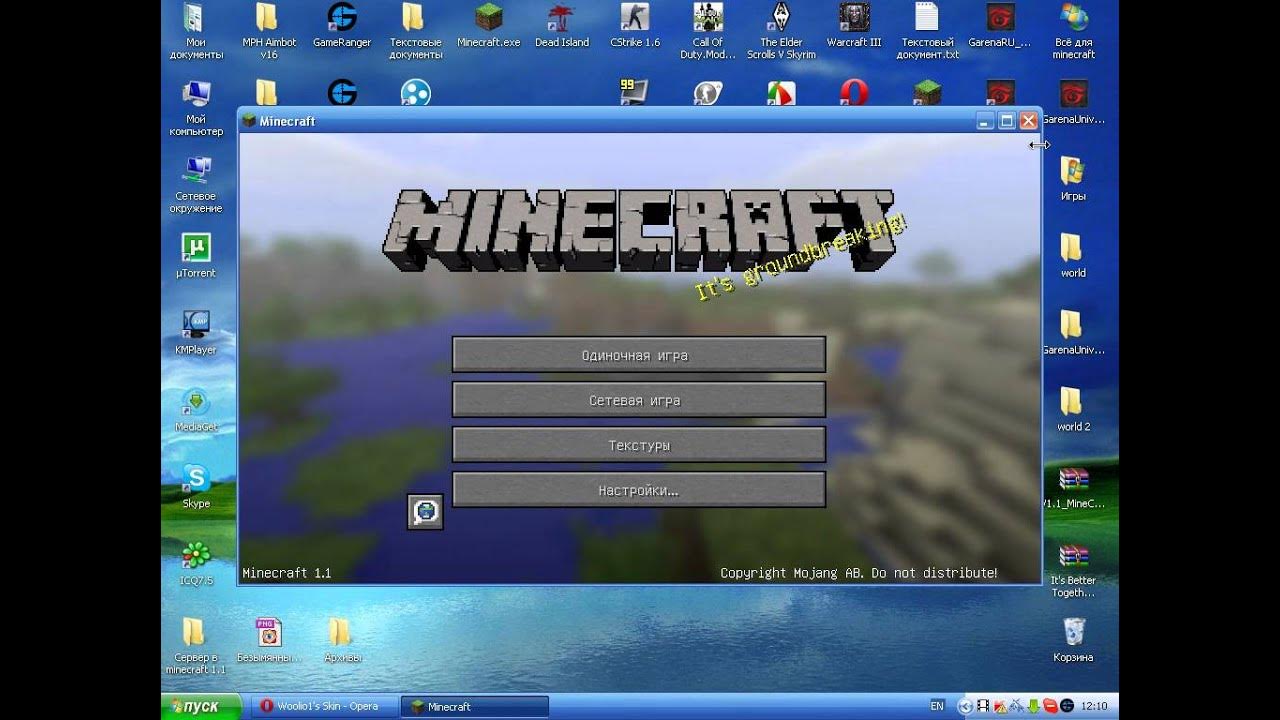
Task: Open the Dead Island desktop shortcut
Action: [561, 27]
